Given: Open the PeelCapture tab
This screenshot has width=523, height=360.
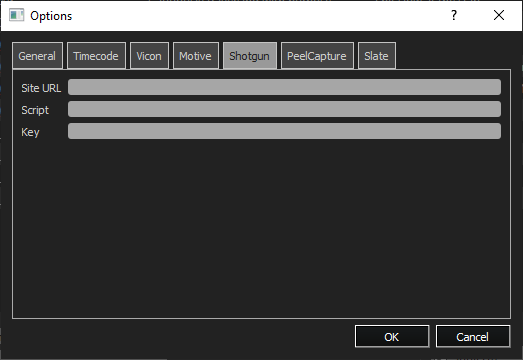Looking at the screenshot, I should [317, 56].
